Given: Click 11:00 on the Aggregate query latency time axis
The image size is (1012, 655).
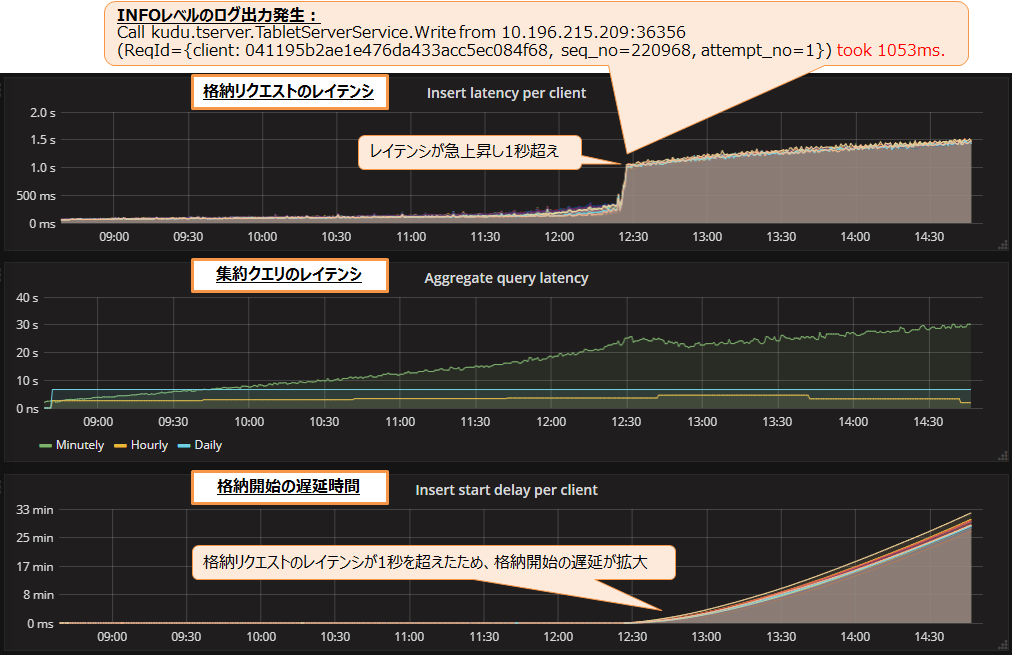Looking at the screenshot, I should click(x=400, y=422).
